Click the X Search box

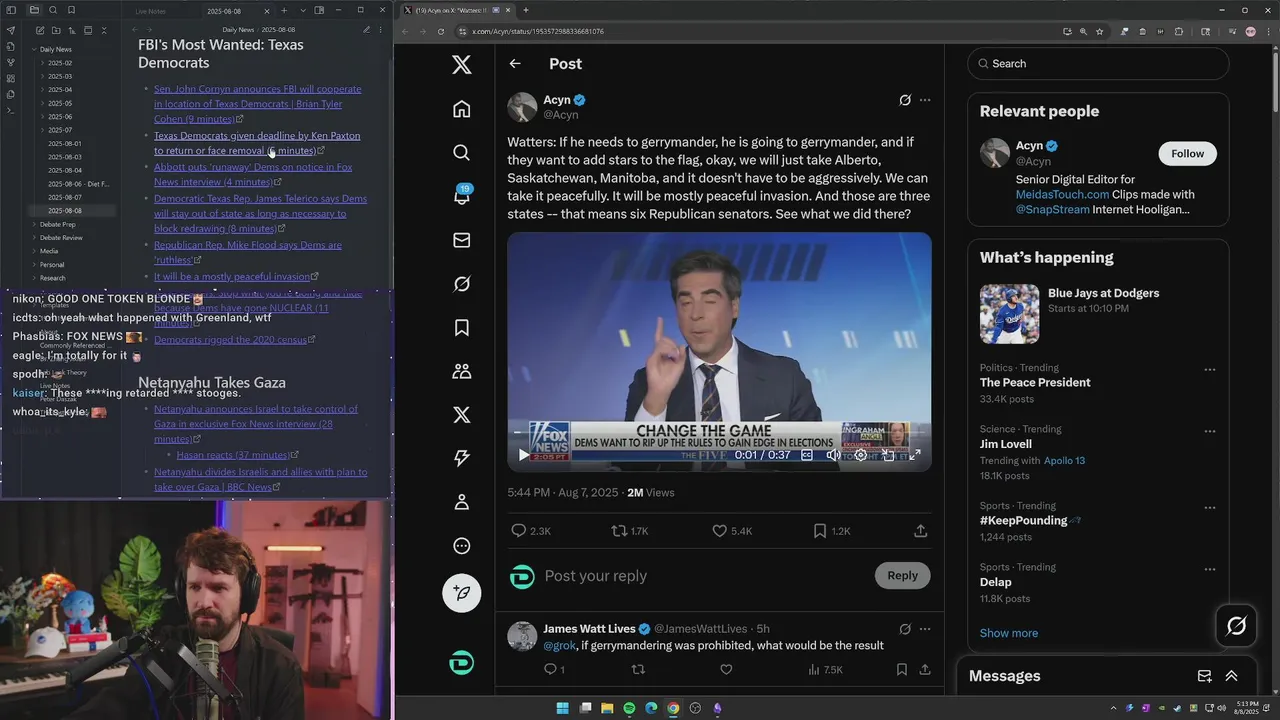tap(1098, 63)
